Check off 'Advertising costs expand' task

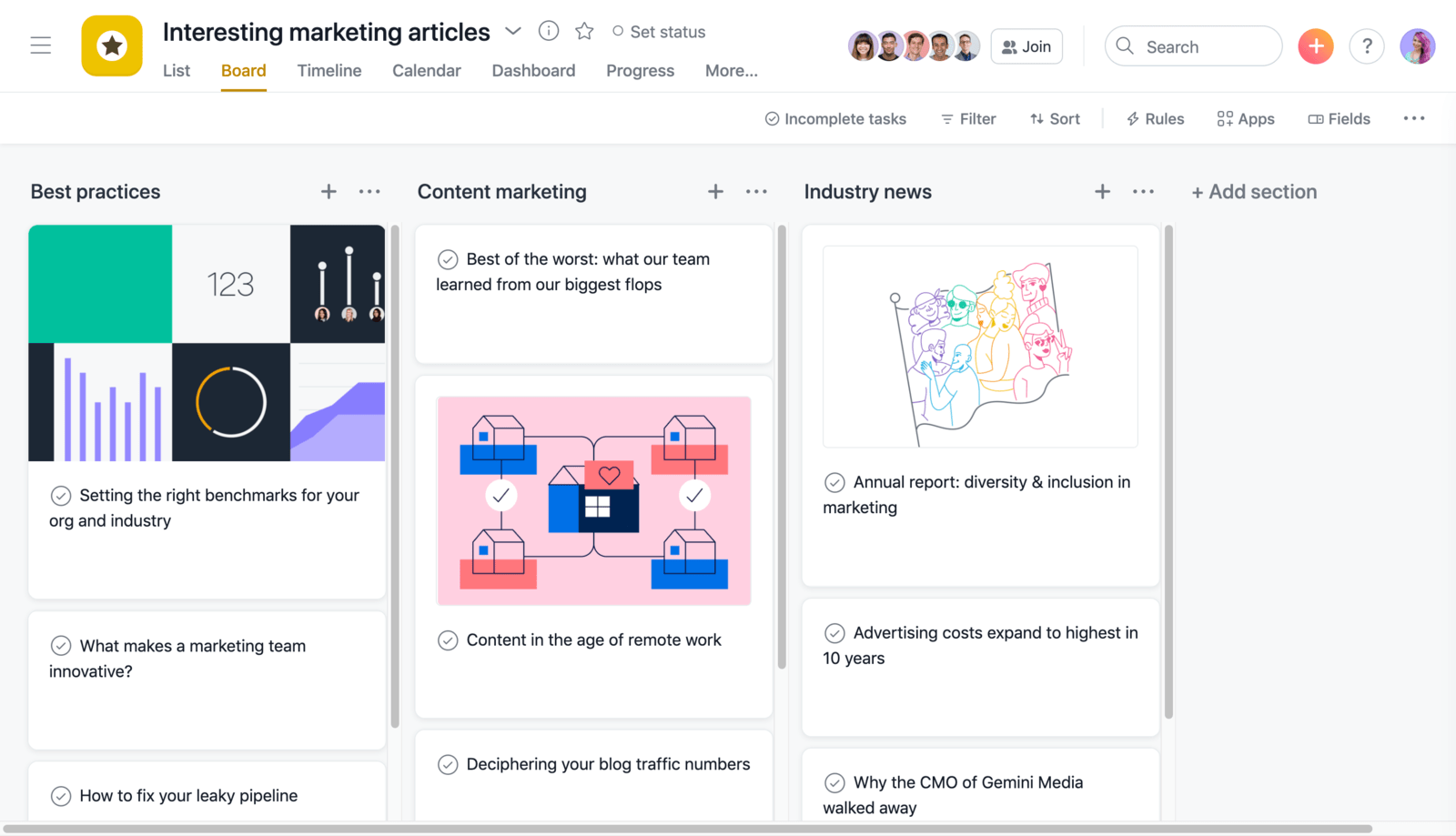pyautogui.click(x=834, y=633)
